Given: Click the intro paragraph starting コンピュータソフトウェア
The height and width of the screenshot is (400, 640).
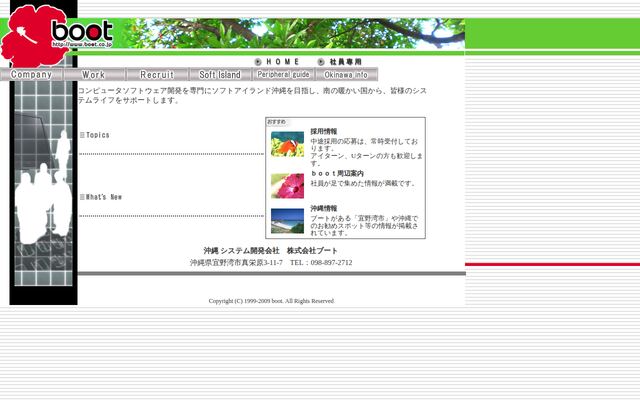Looking at the screenshot, I should click(252, 96).
